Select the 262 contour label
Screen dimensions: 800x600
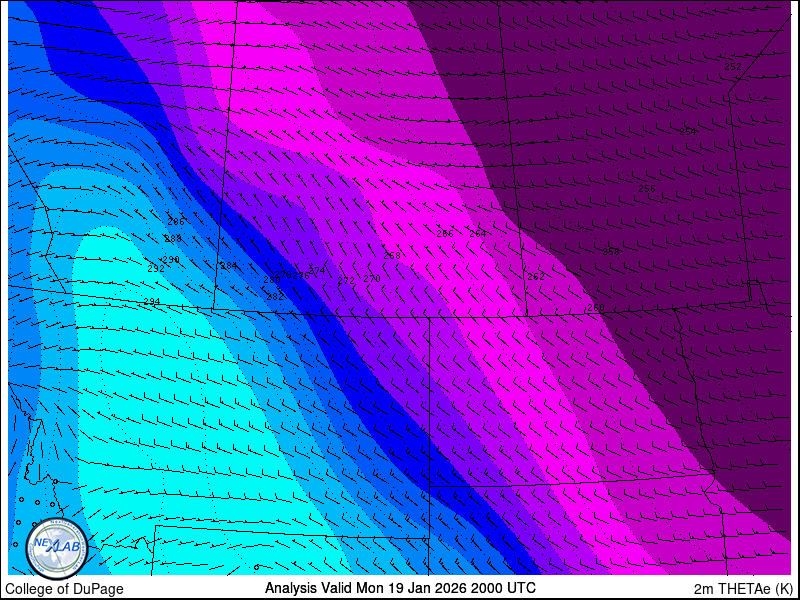(536, 277)
